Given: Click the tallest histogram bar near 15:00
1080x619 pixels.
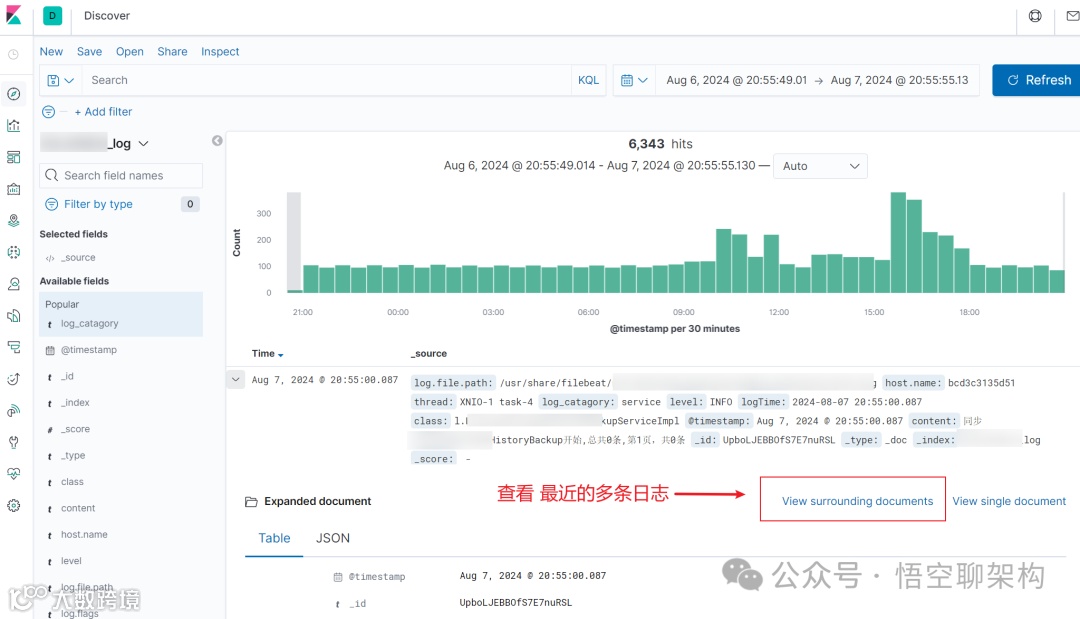Looking at the screenshot, I should [x=898, y=242].
